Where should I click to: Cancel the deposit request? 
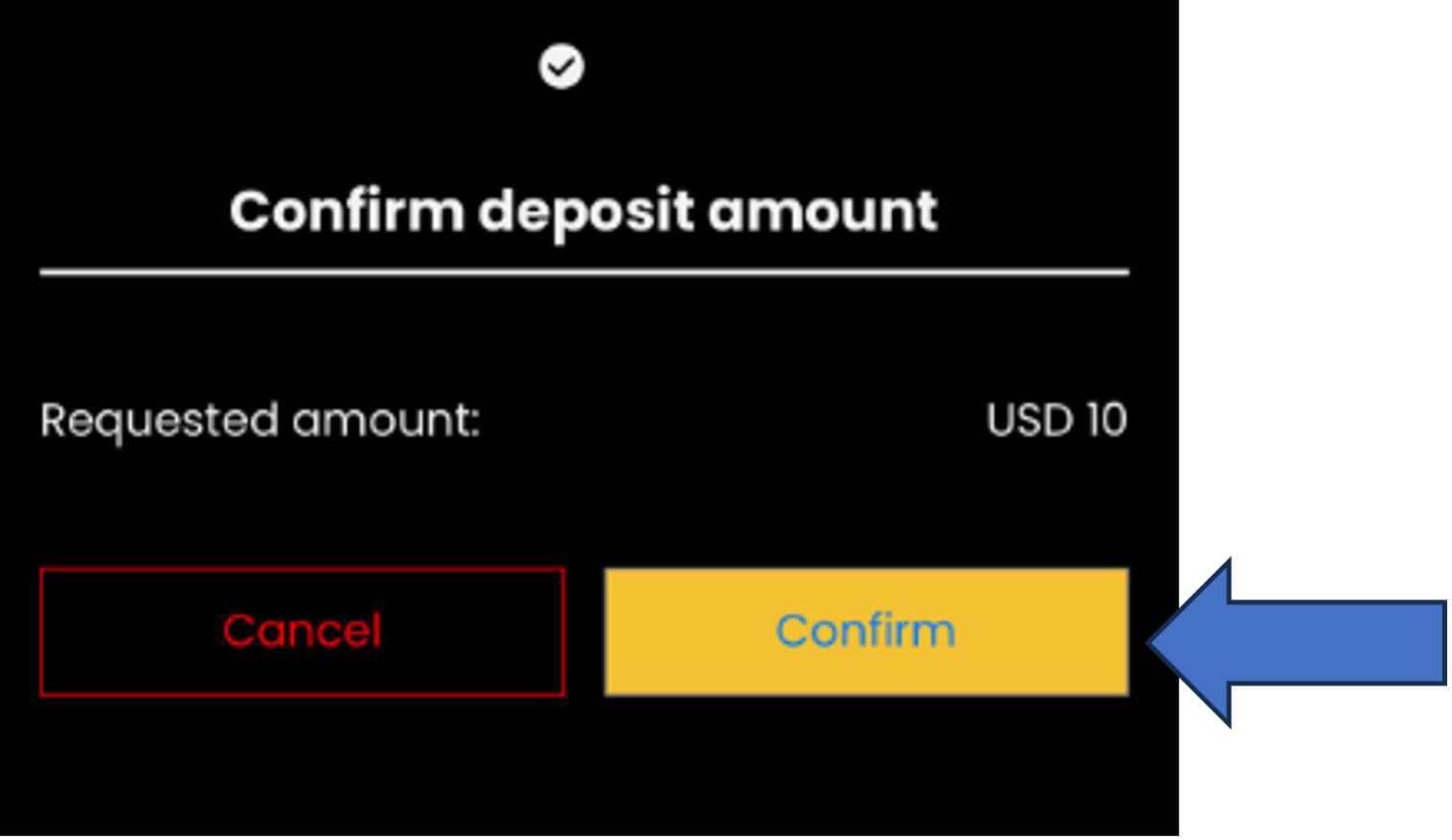[x=302, y=632]
